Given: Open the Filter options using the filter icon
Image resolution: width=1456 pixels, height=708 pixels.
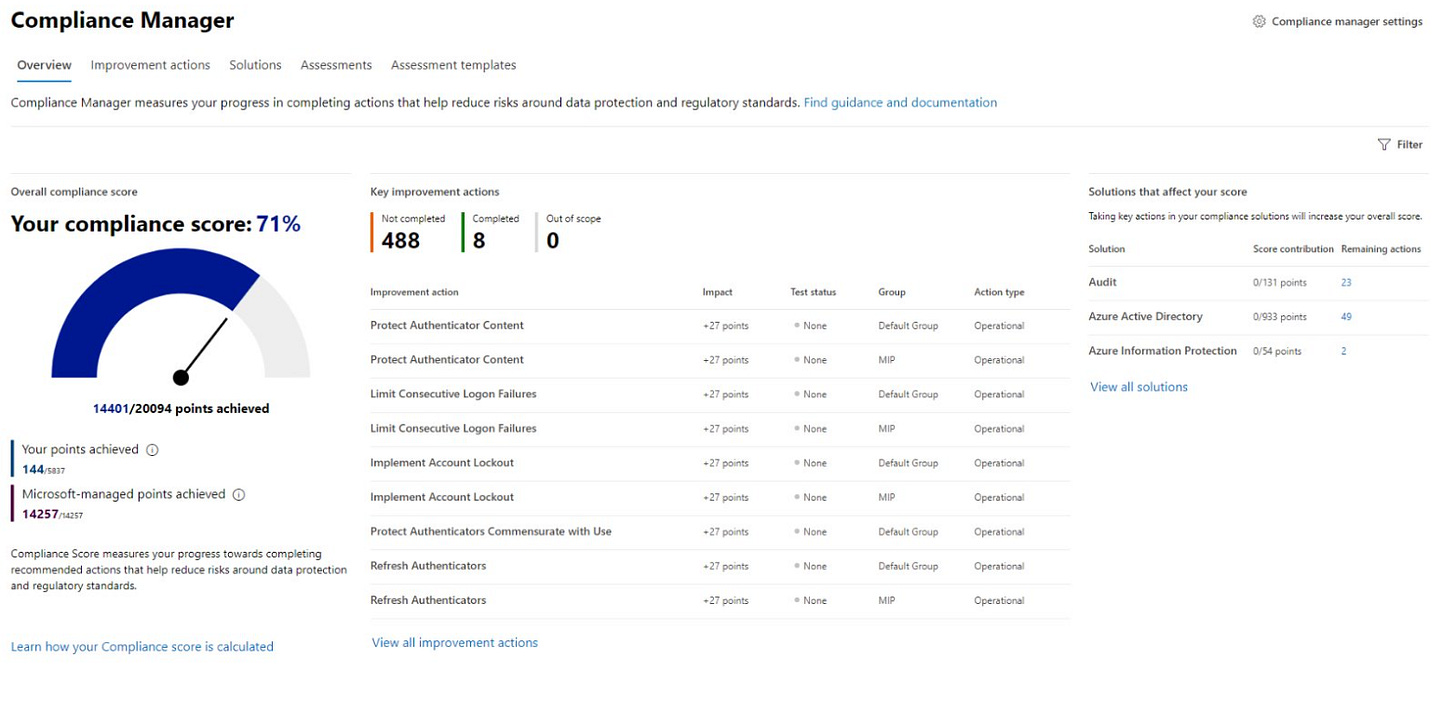Looking at the screenshot, I should (1384, 144).
